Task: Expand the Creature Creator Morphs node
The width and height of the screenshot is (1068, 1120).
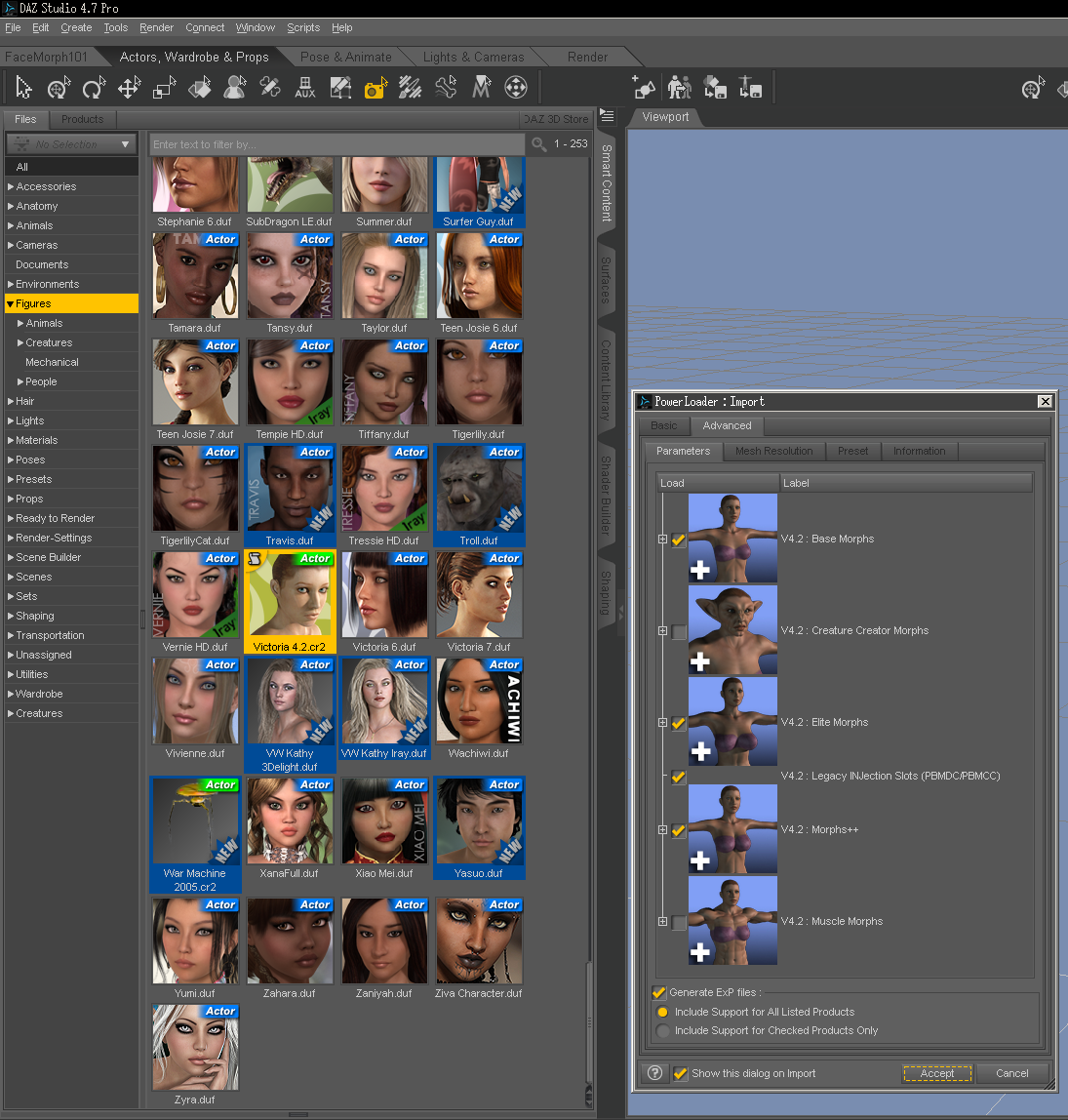Action: coord(662,631)
